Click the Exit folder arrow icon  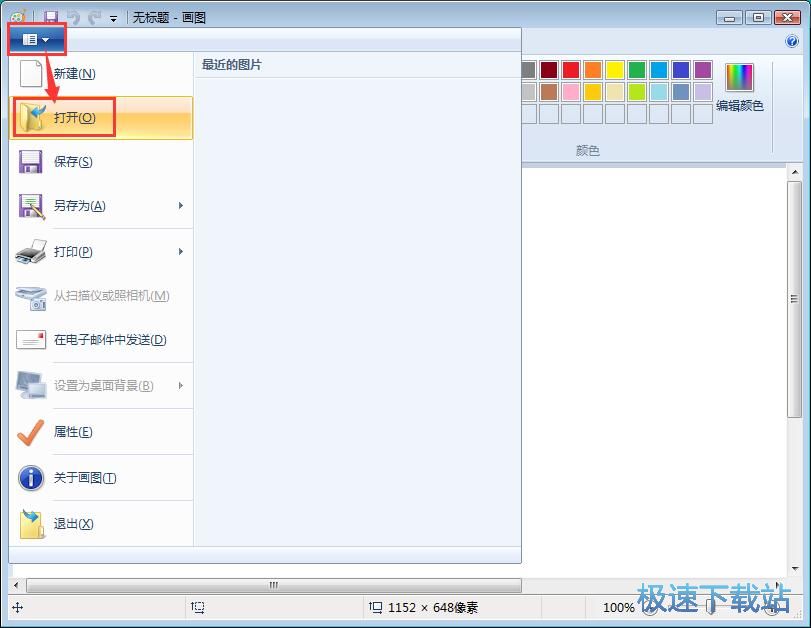pyautogui.click(x=32, y=524)
